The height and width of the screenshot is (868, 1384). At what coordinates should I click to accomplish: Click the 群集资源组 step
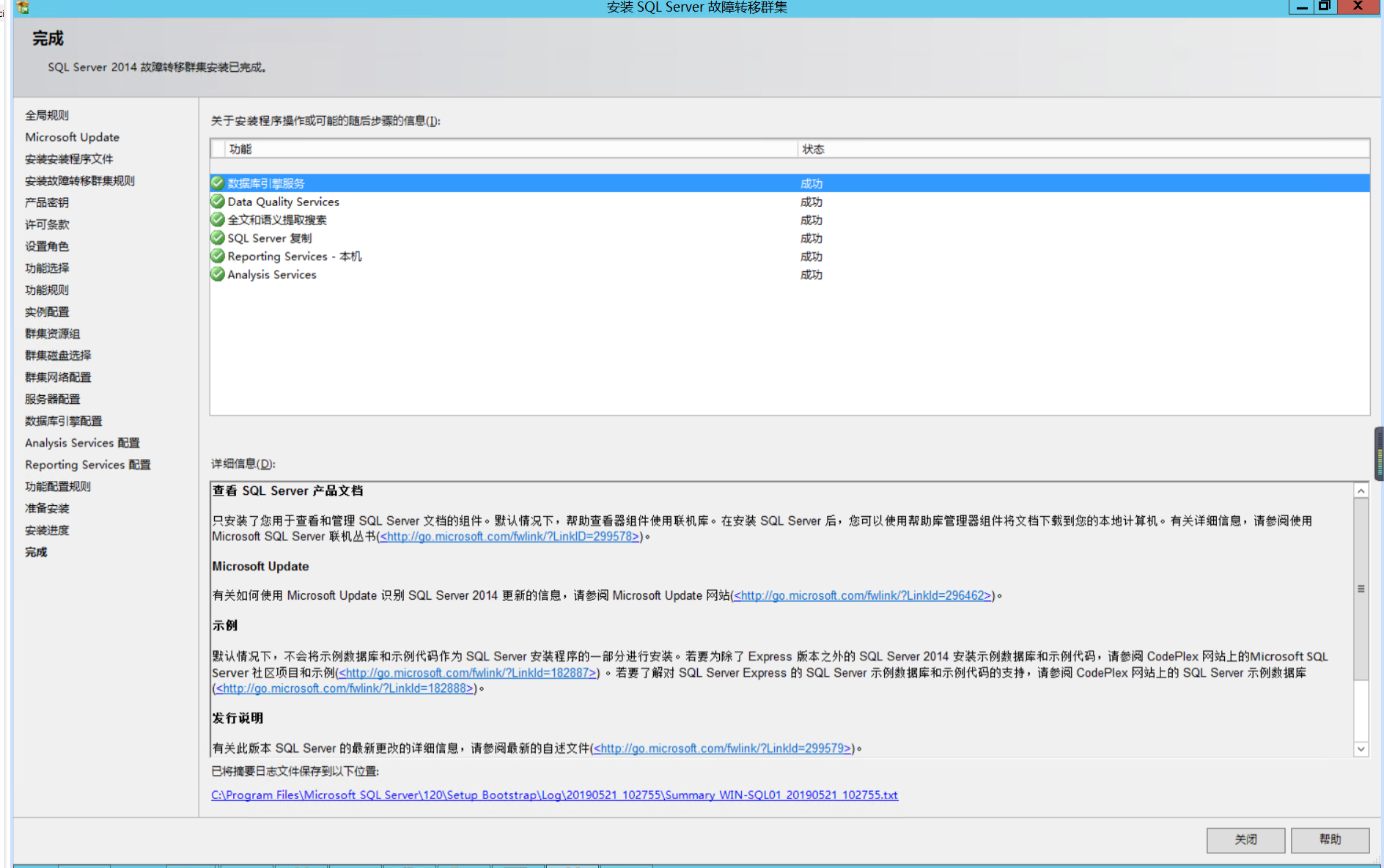(53, 334)
